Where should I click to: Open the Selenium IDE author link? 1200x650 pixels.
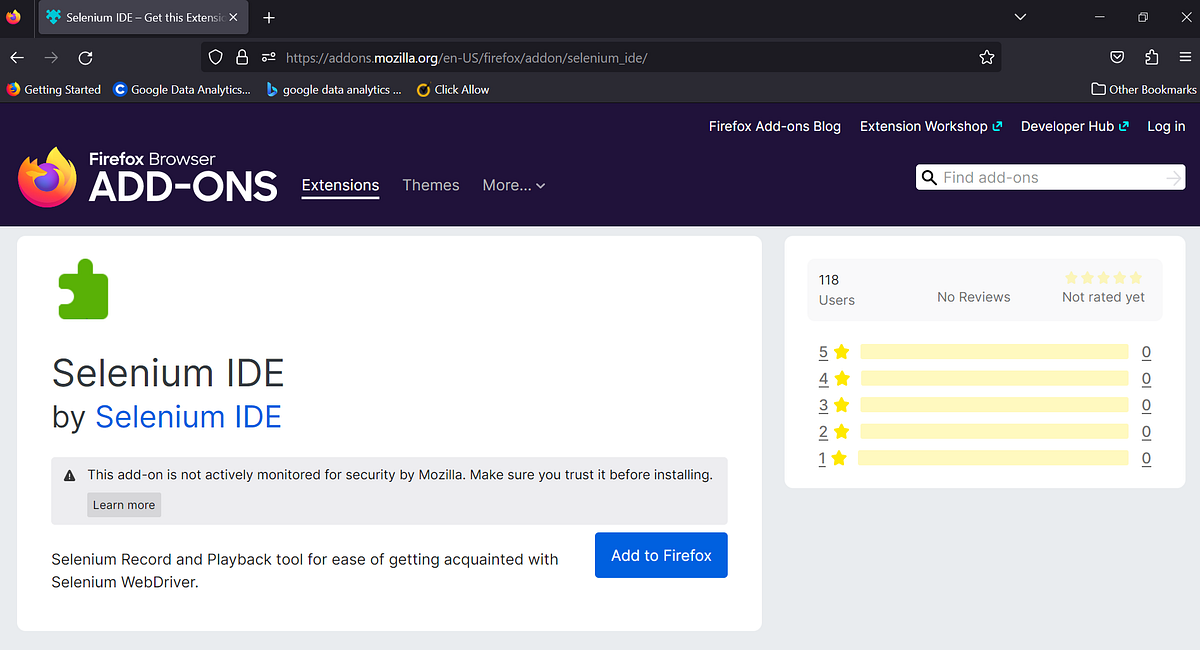point(188,416)
